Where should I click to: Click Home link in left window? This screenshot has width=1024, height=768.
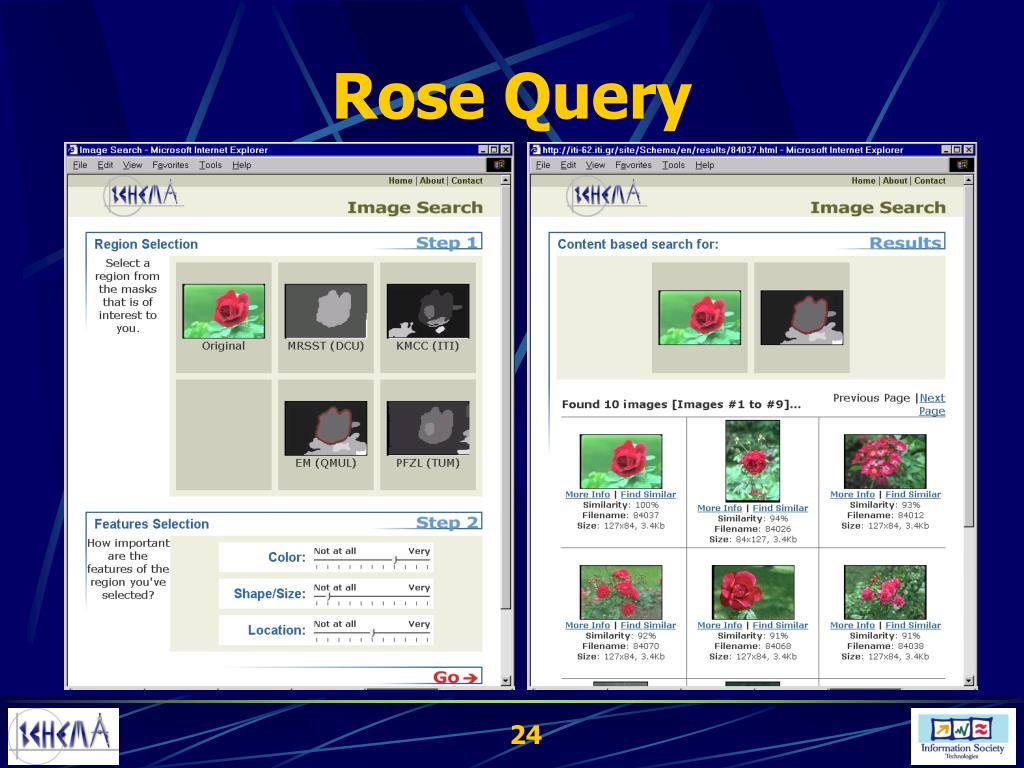pos(400,181)
